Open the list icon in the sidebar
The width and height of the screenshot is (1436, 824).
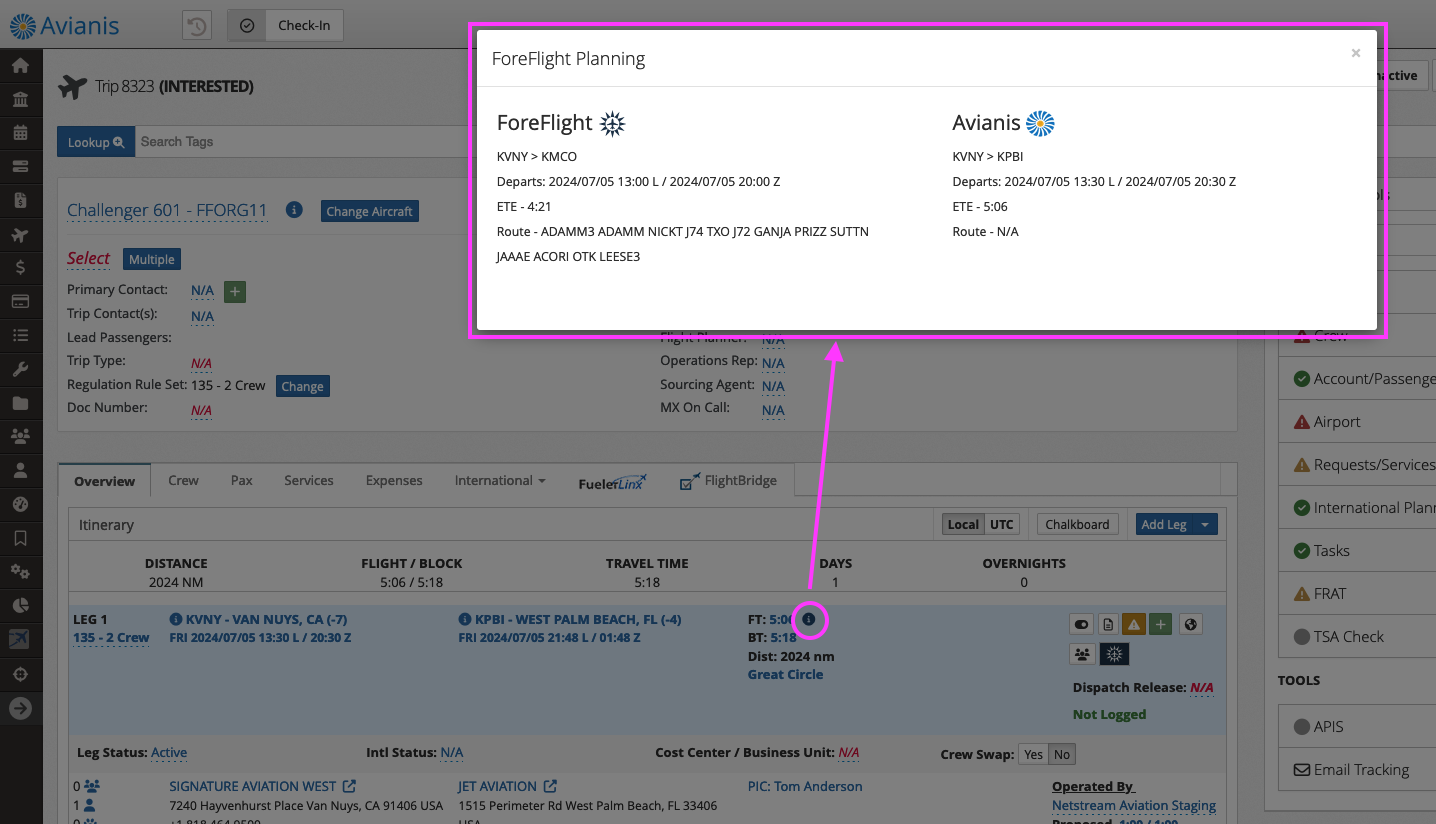coord(20,336)
